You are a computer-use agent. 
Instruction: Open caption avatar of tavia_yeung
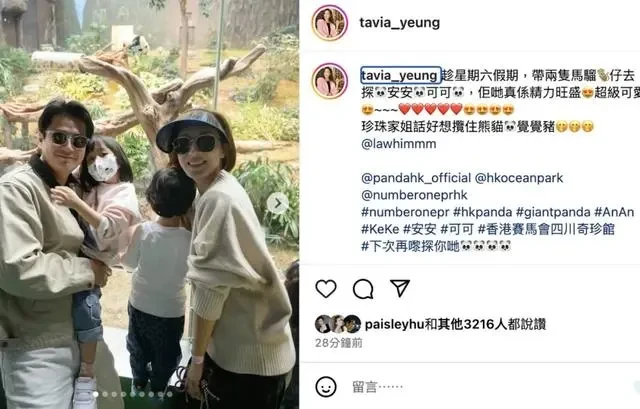click(x=330, y=81)
